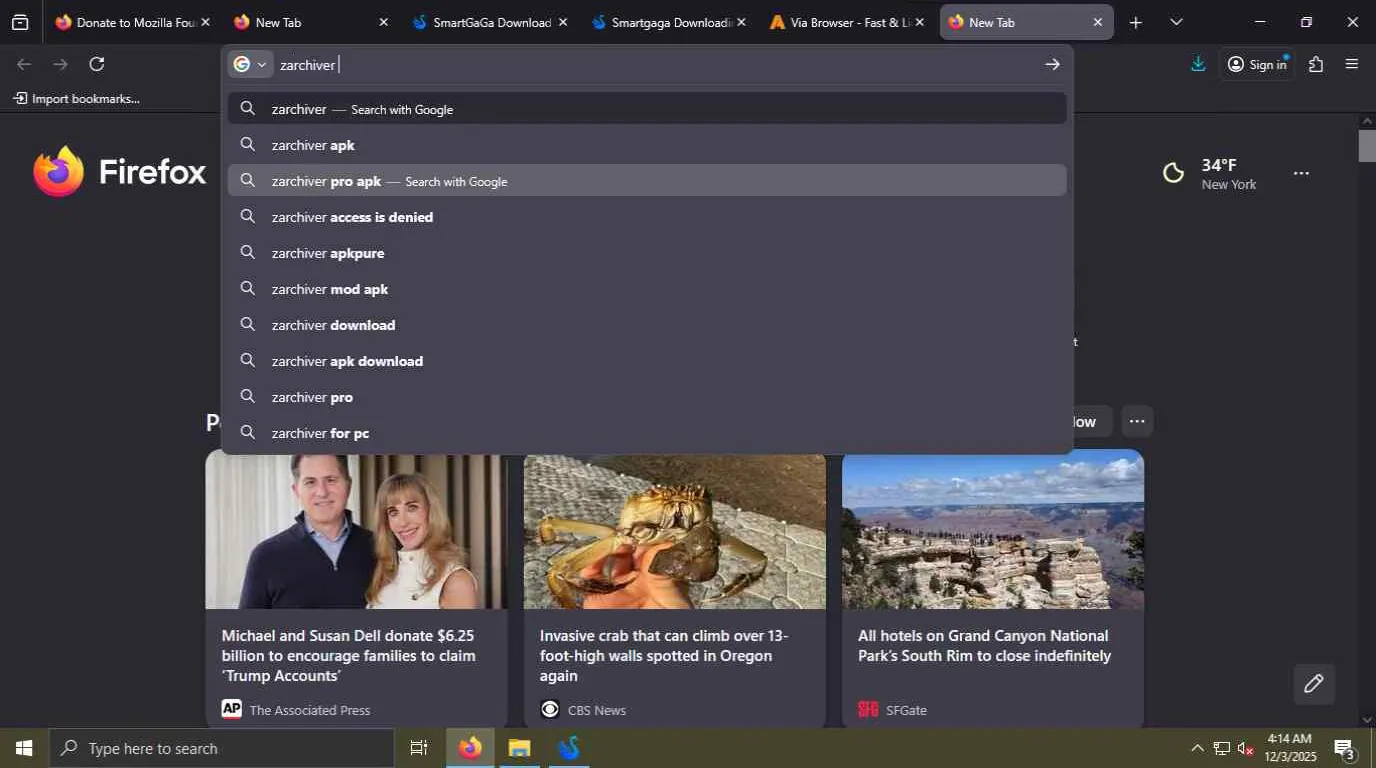Open the clock showing 4:14 AM 12/3/2025
This screenshot has width=1376, height=768.
tap(1289, 748)
